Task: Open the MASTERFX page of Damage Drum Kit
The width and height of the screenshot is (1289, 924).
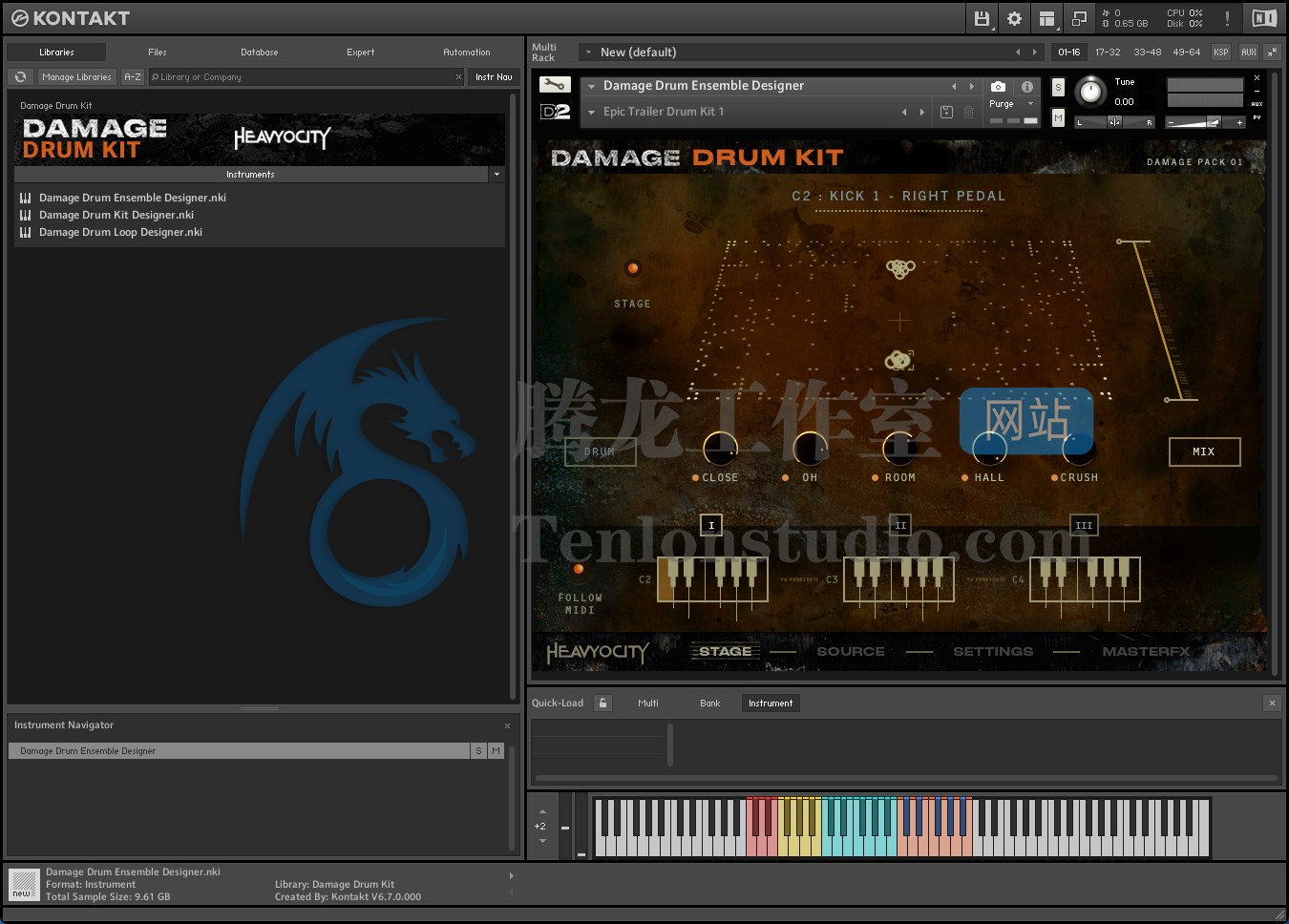Action: point(1145,651)
